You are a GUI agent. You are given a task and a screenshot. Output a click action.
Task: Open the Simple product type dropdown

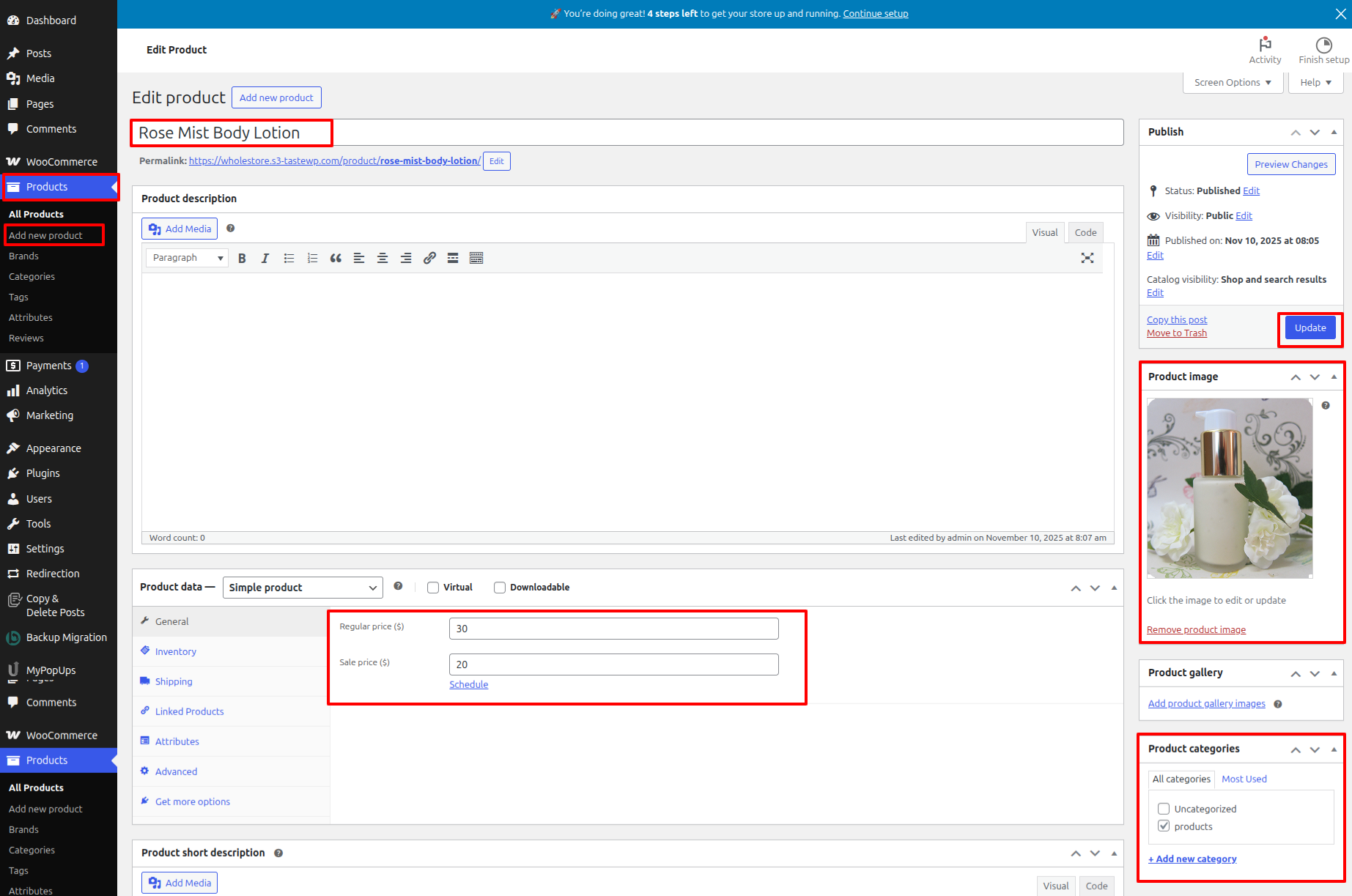tap(303, 588)
